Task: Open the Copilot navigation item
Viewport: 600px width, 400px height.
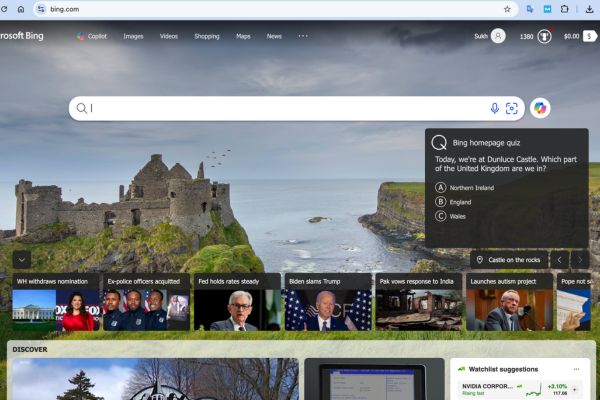Action: tap(91, 36)
